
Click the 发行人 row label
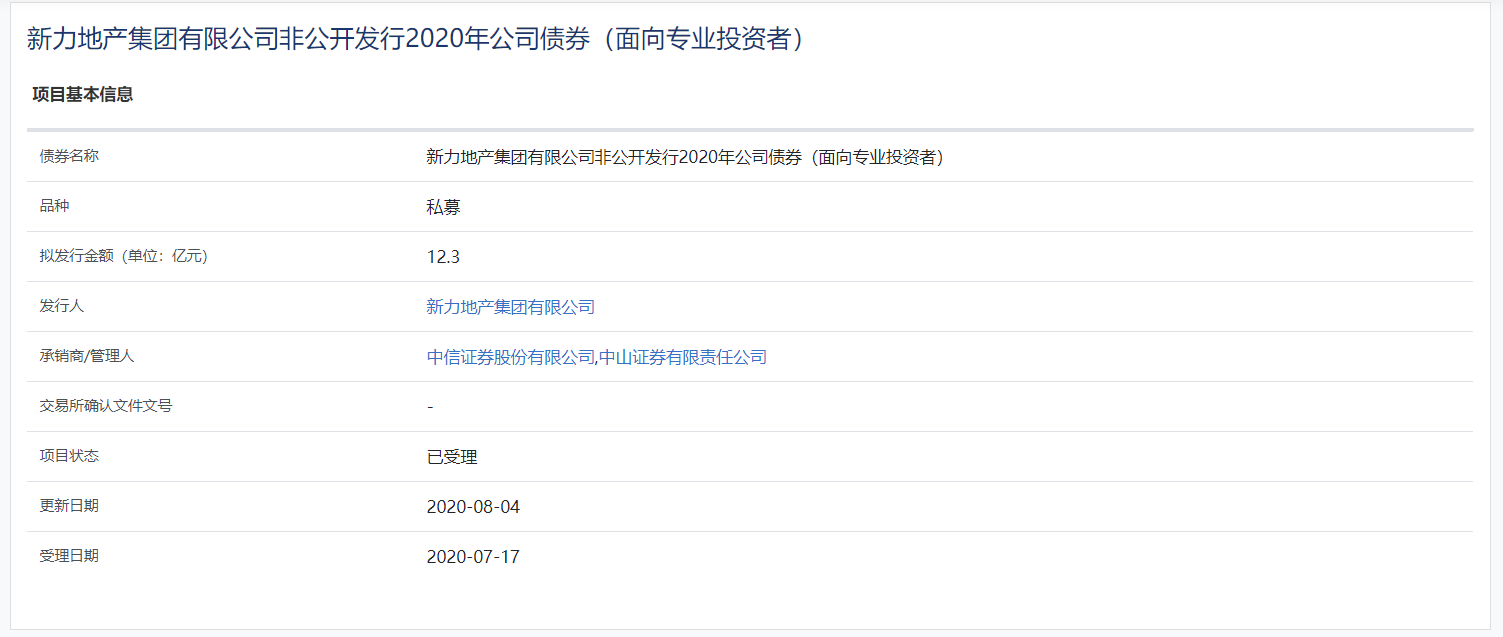click(x=62, y=306)
